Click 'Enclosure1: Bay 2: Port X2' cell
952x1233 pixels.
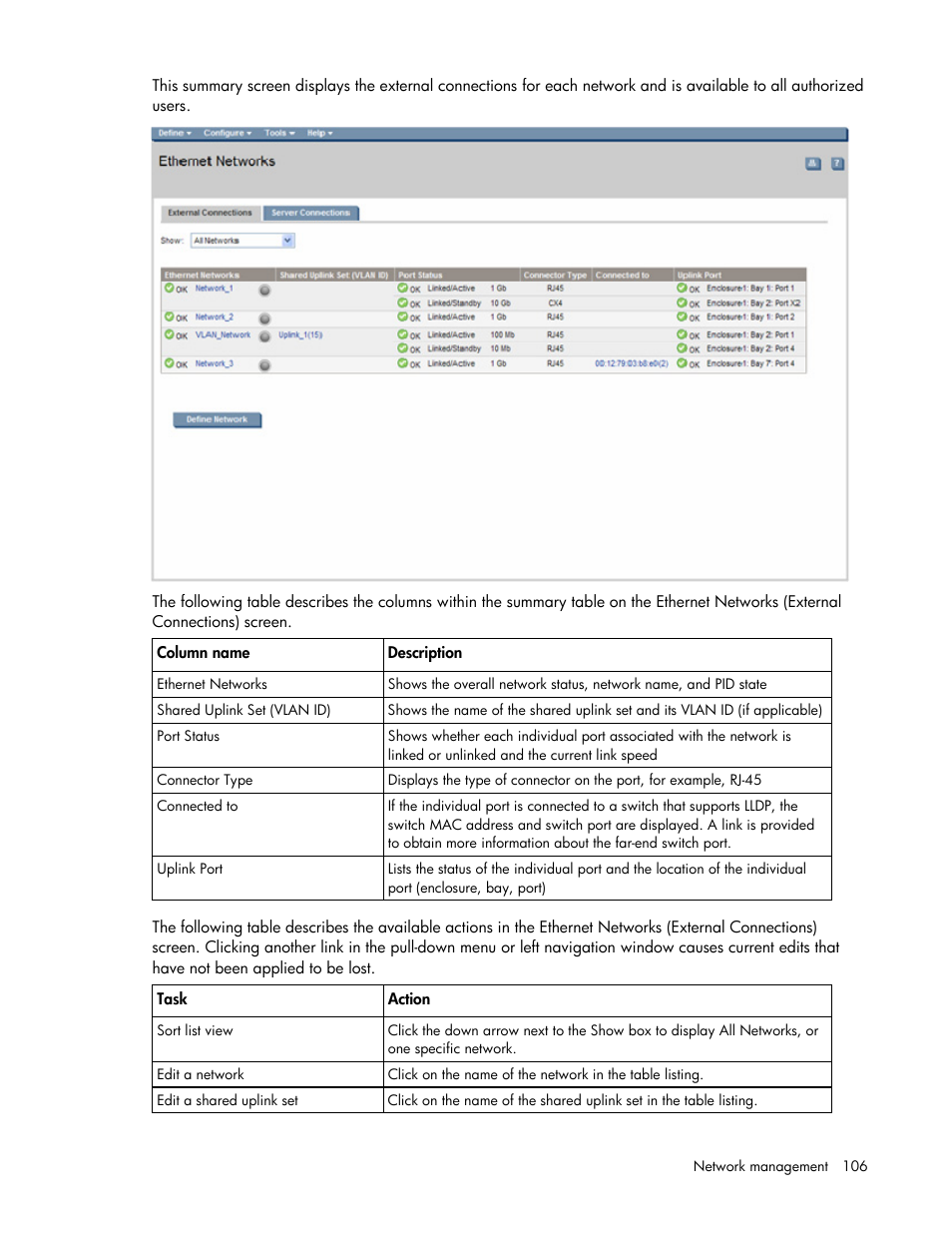click(753, 304)
